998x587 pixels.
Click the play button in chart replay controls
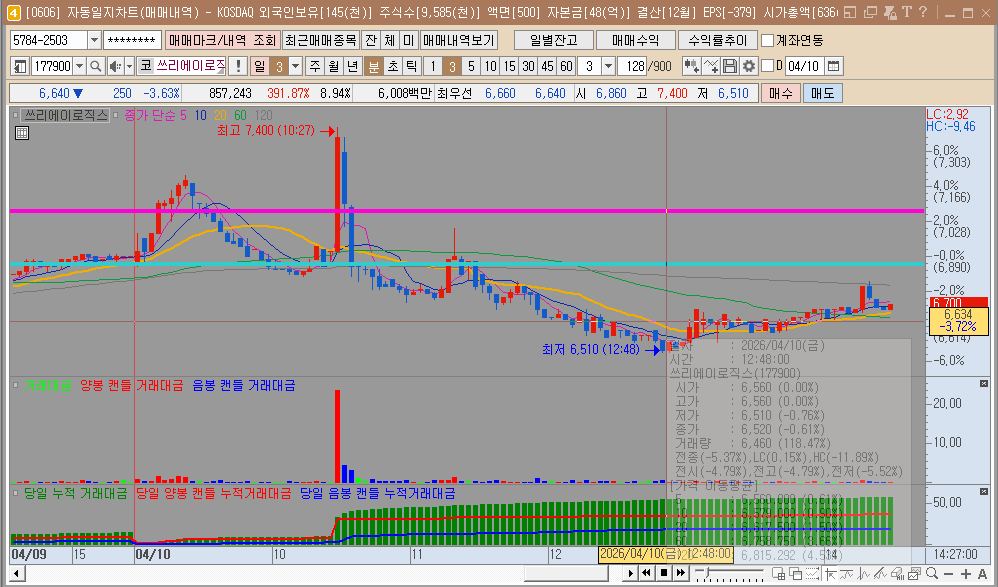[x=630, y=574]
